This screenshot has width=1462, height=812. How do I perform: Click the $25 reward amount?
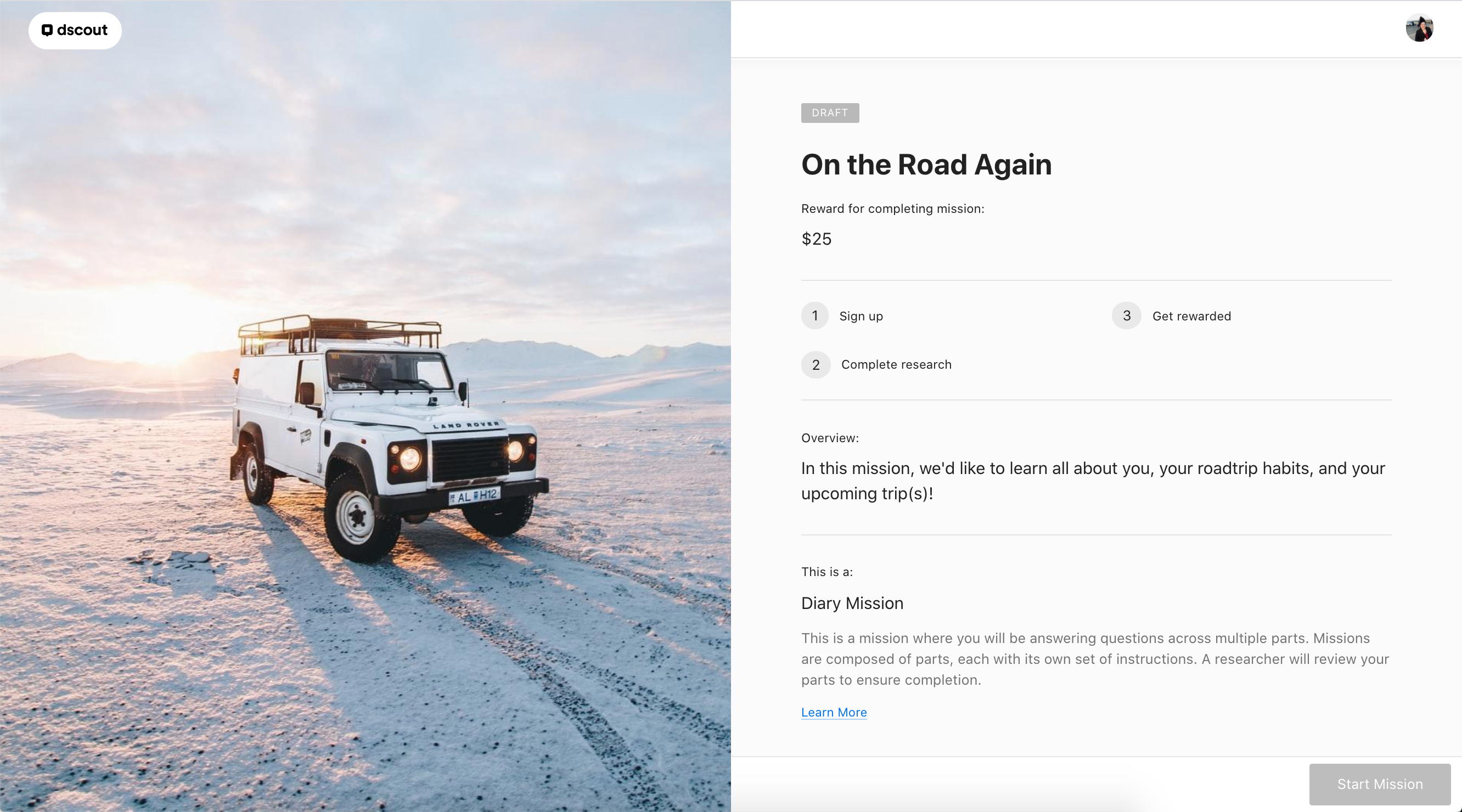click(x=816, y=239)
